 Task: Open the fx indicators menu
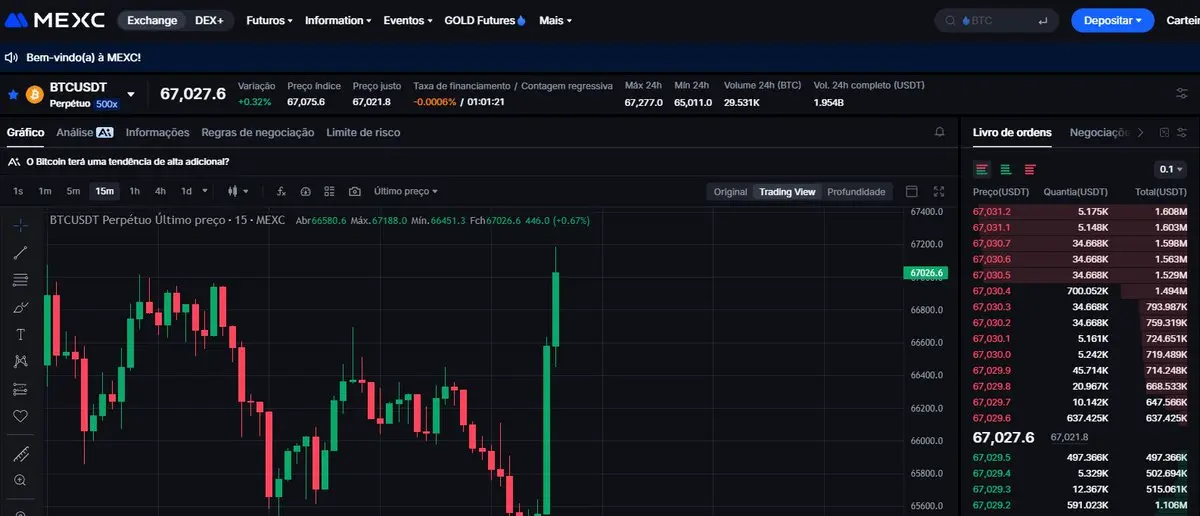click(281, 191)
